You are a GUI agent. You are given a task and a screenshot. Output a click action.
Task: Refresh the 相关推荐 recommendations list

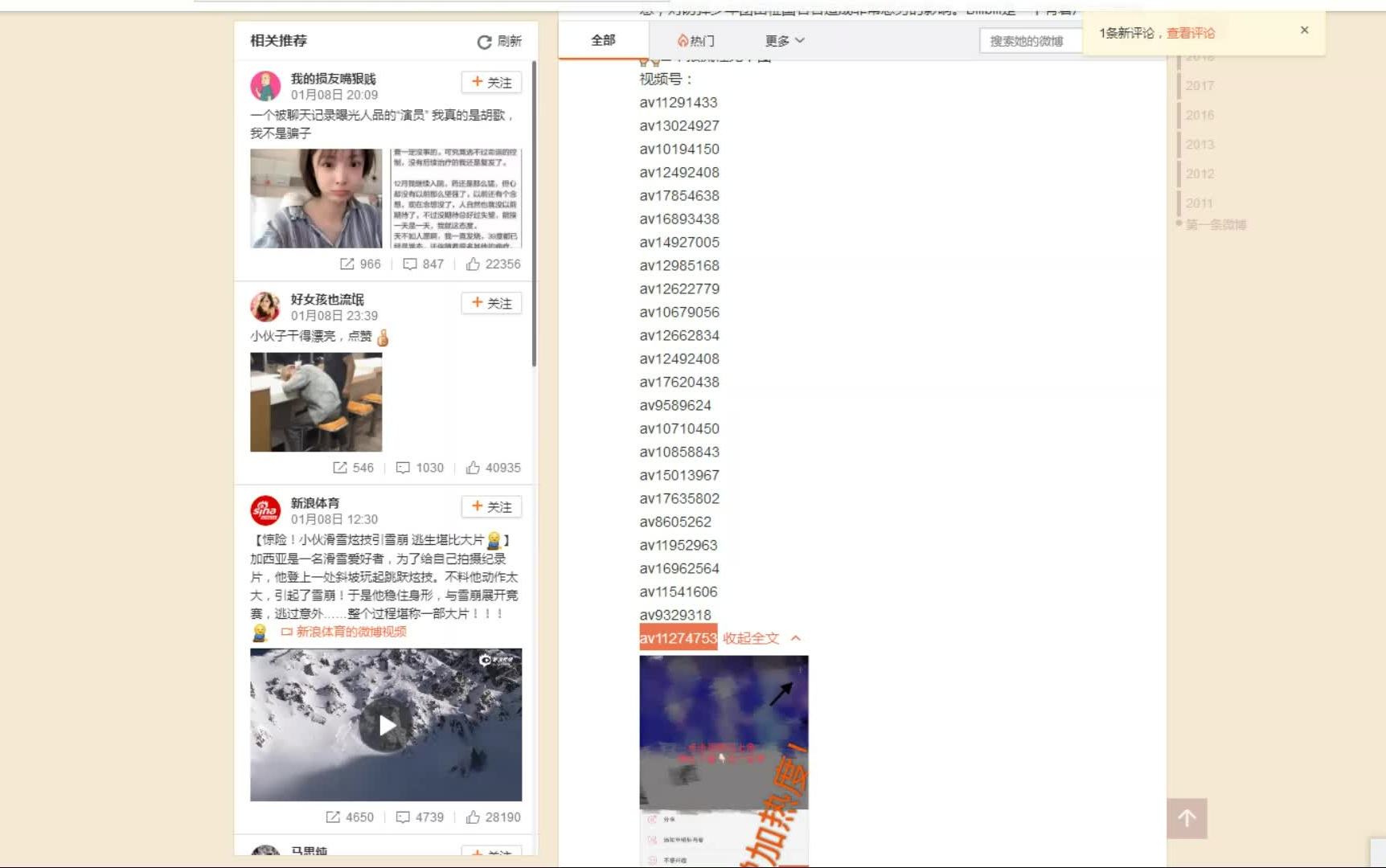(499, 41)
